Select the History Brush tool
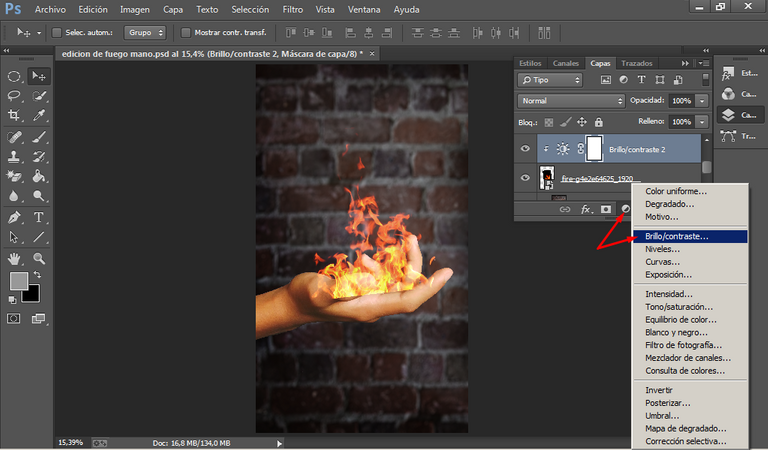This screenshot has width=768, height=450. (x=39, y=157)
